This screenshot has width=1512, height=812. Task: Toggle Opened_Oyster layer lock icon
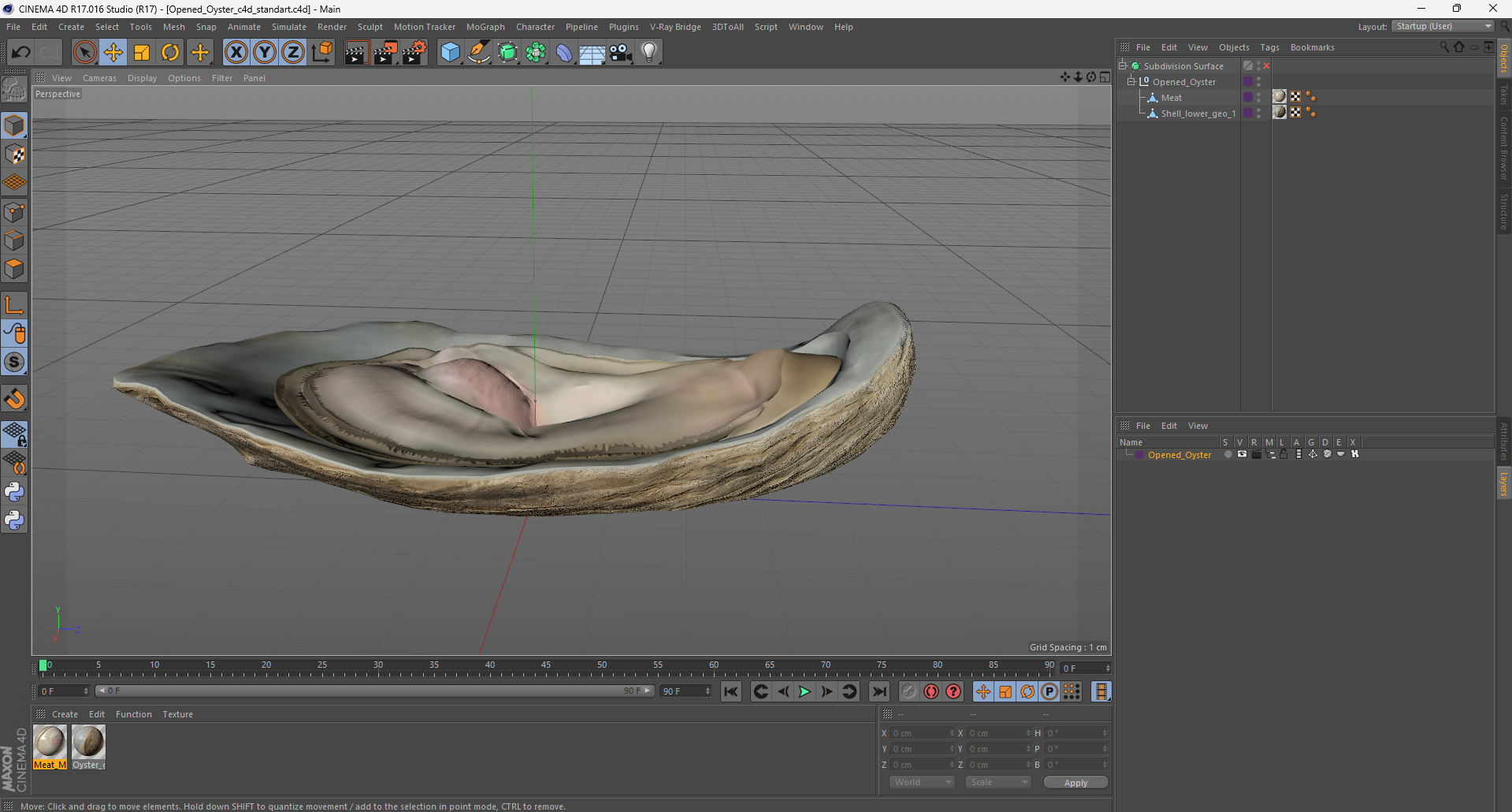1284,455
